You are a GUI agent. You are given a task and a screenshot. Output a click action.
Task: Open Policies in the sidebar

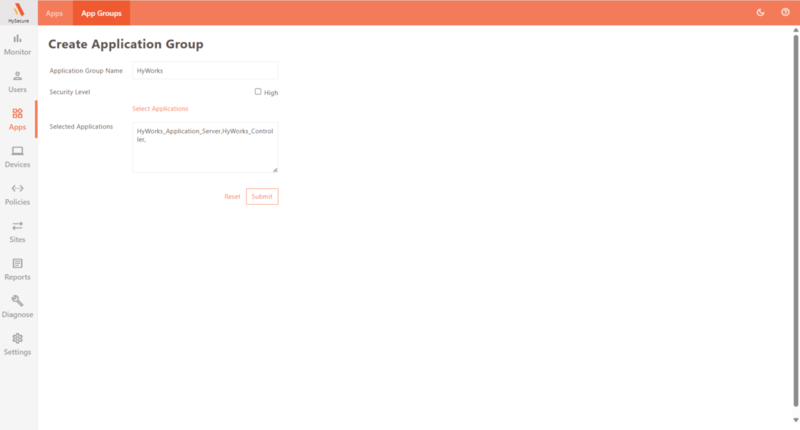tap(17, 195)
